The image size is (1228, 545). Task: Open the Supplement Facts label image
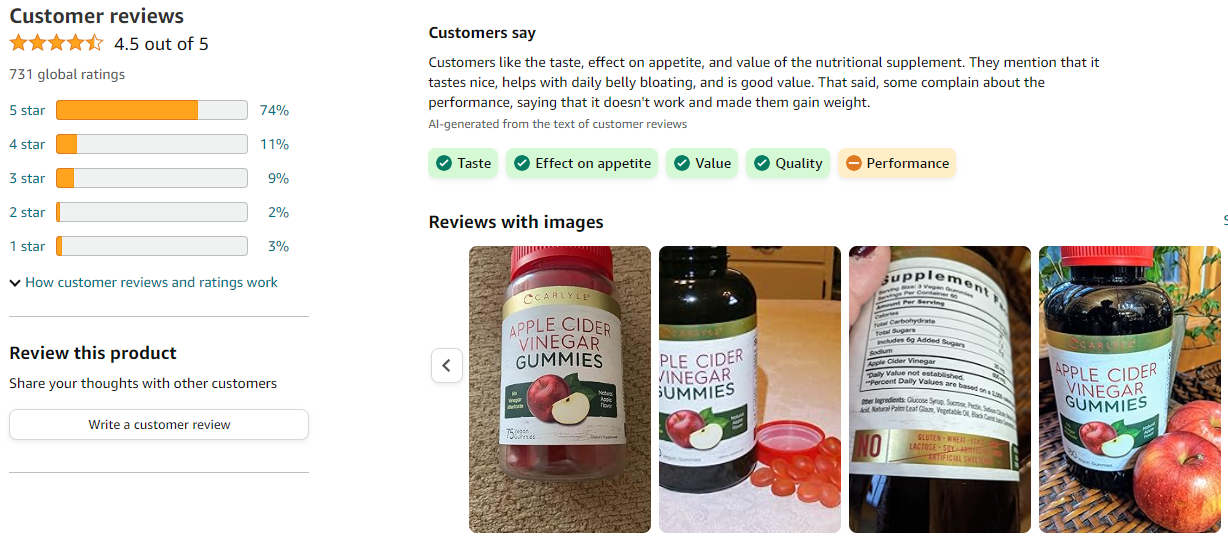coord(940,389)
